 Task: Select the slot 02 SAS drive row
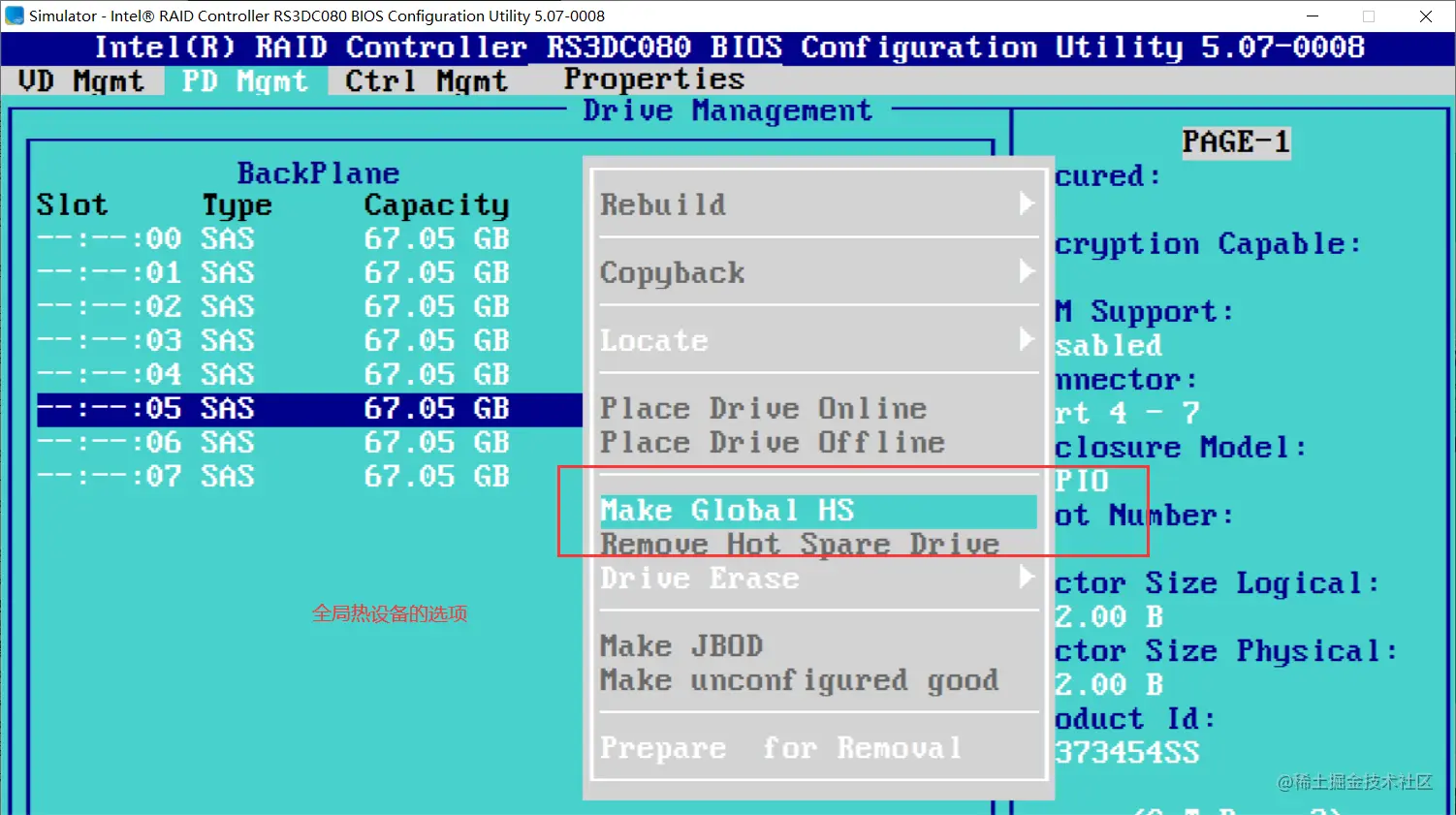pyautogui.click(x=273, y=306)
